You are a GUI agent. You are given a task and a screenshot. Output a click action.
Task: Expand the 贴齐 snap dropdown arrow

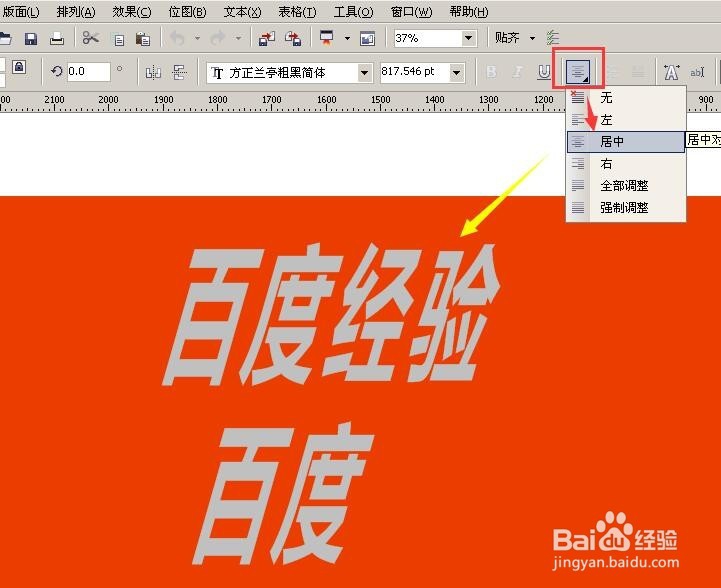(x=532, y=38)
